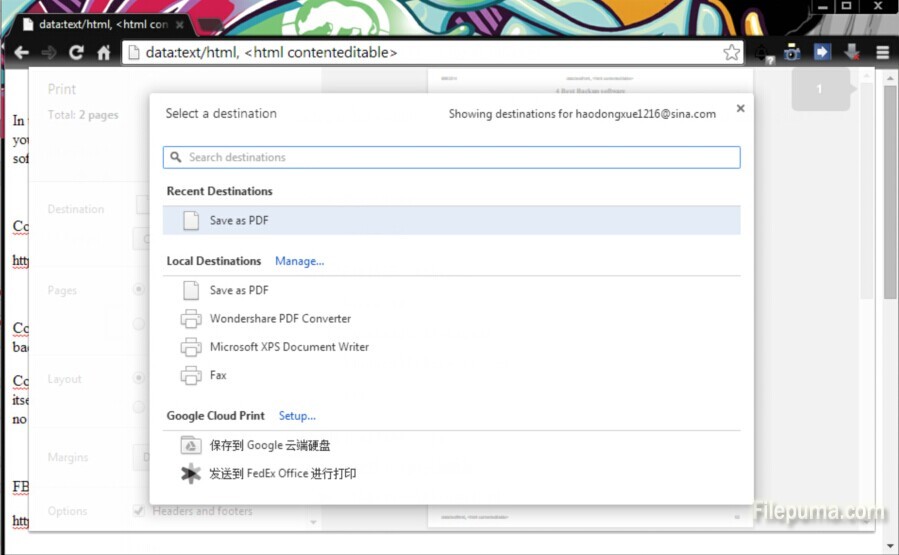Reload the page with the refresh icon
The height and width of the screenshot is (555, 899).
[76, 52]
